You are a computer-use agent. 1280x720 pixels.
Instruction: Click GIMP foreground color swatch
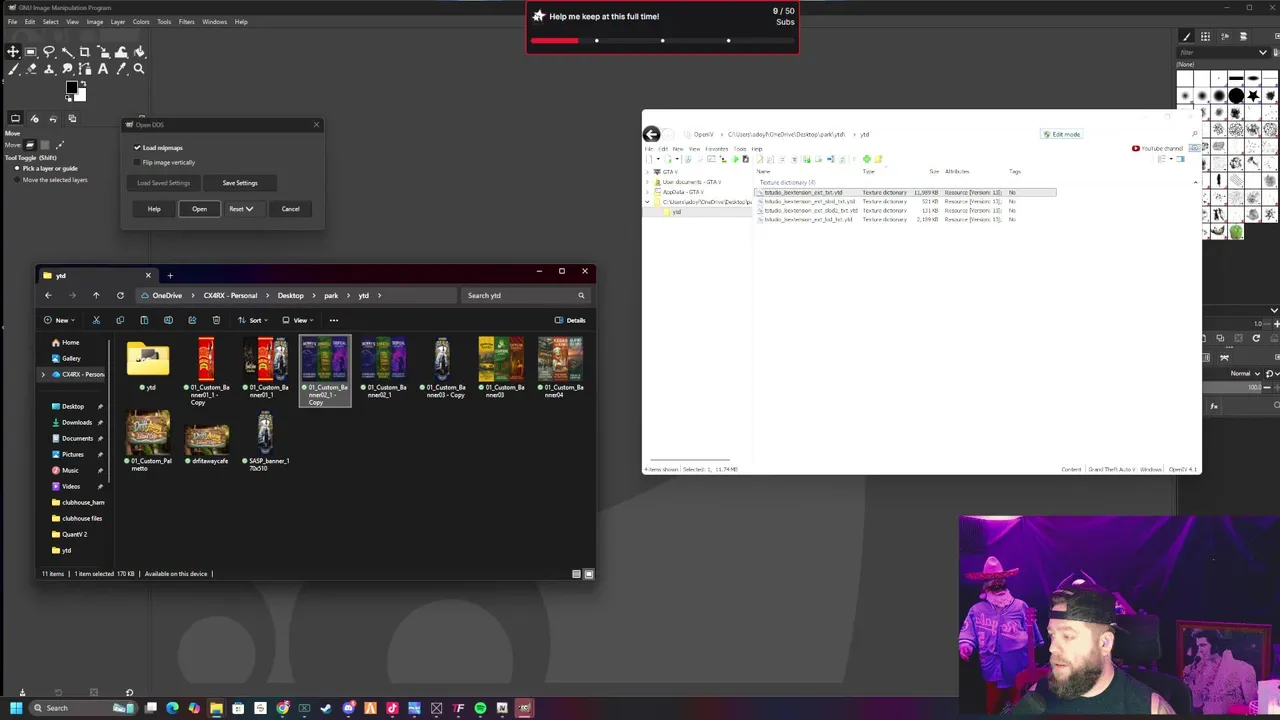pos(71,88)
